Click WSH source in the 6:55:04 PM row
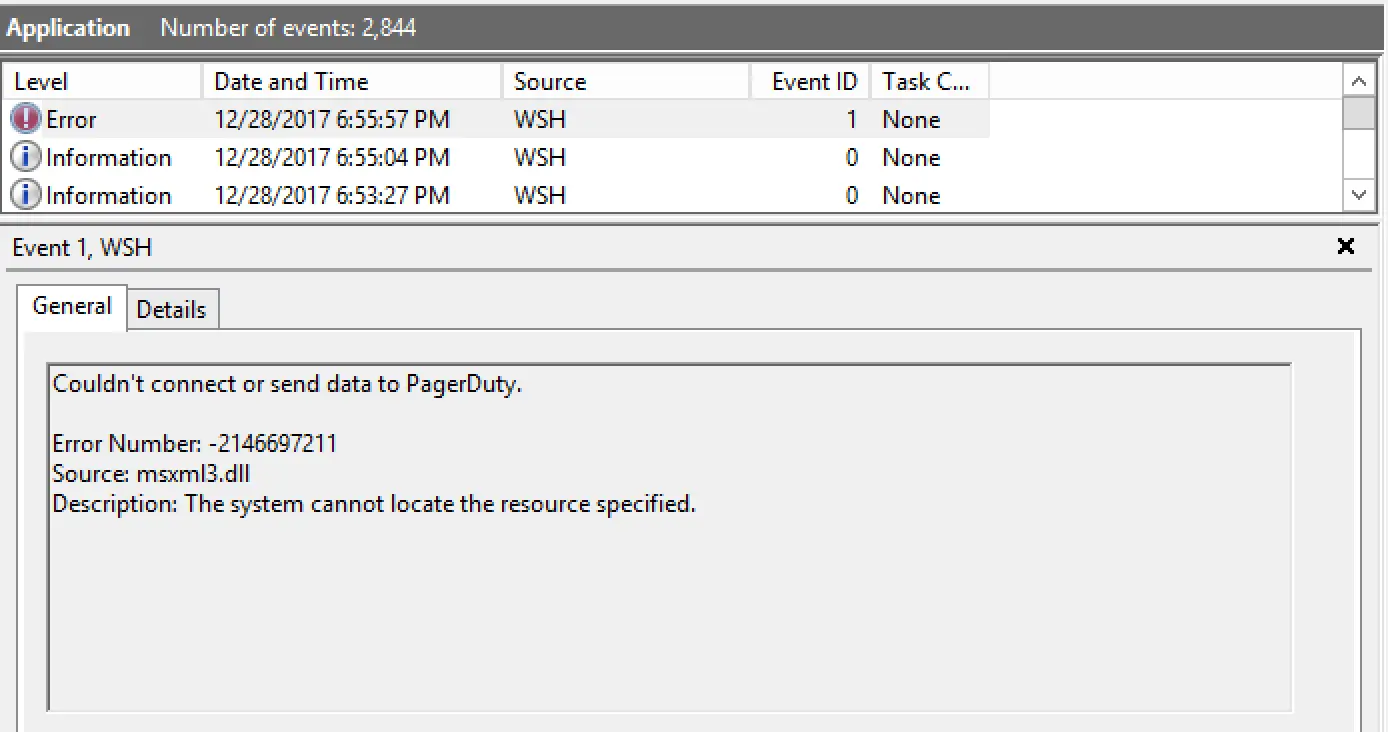Image resolution: width=1388 pixels, height=732 pixels. 540,157
